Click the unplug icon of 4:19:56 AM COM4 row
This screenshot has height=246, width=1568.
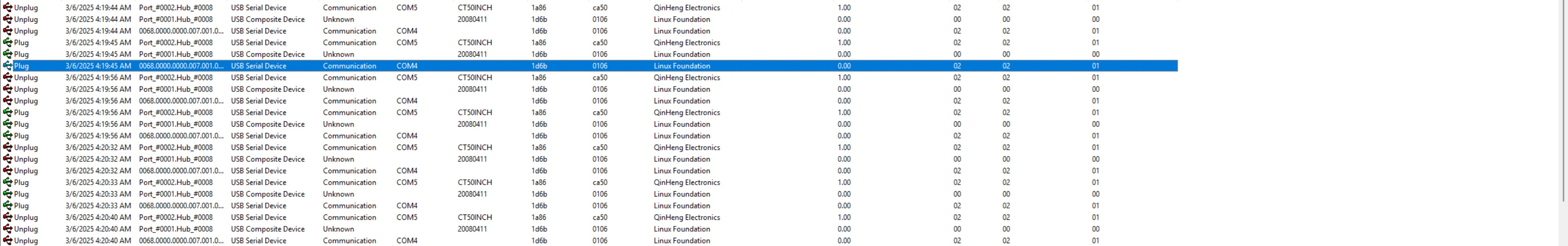(7, 101)
